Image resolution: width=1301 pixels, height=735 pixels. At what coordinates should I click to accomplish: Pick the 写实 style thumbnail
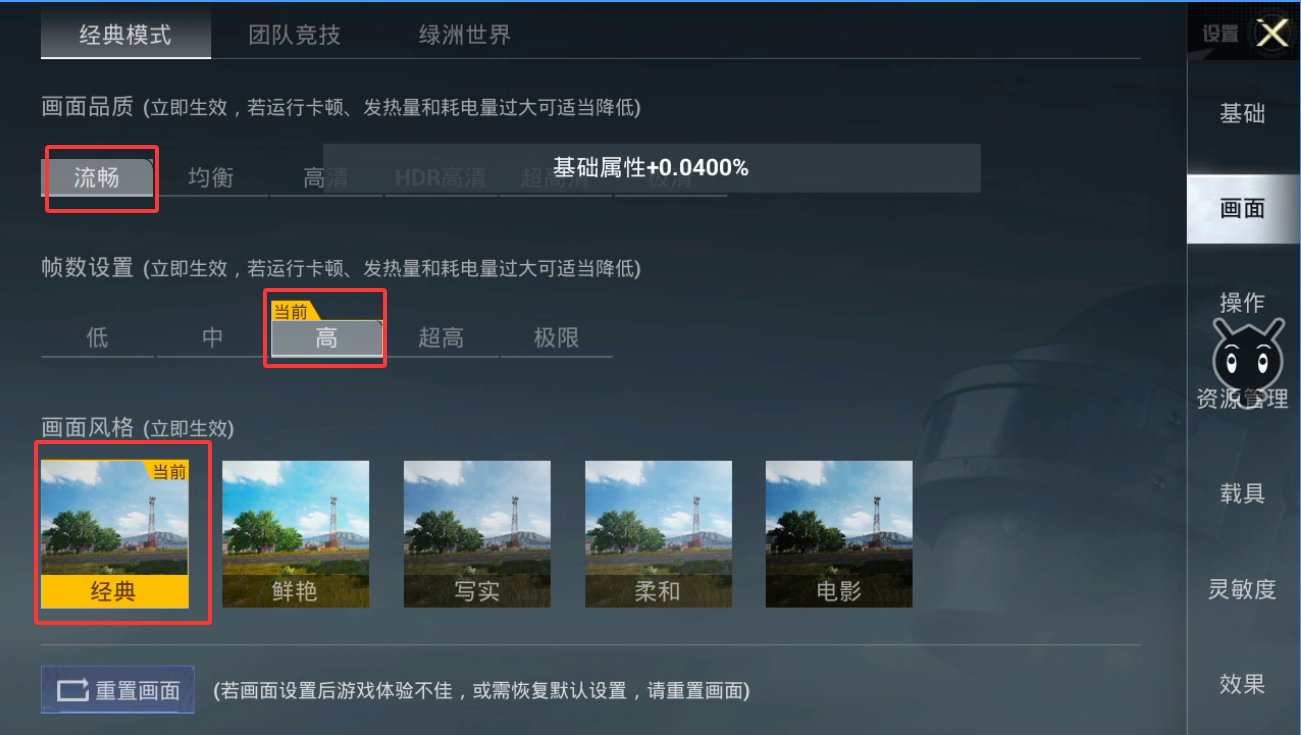point(477,534)
